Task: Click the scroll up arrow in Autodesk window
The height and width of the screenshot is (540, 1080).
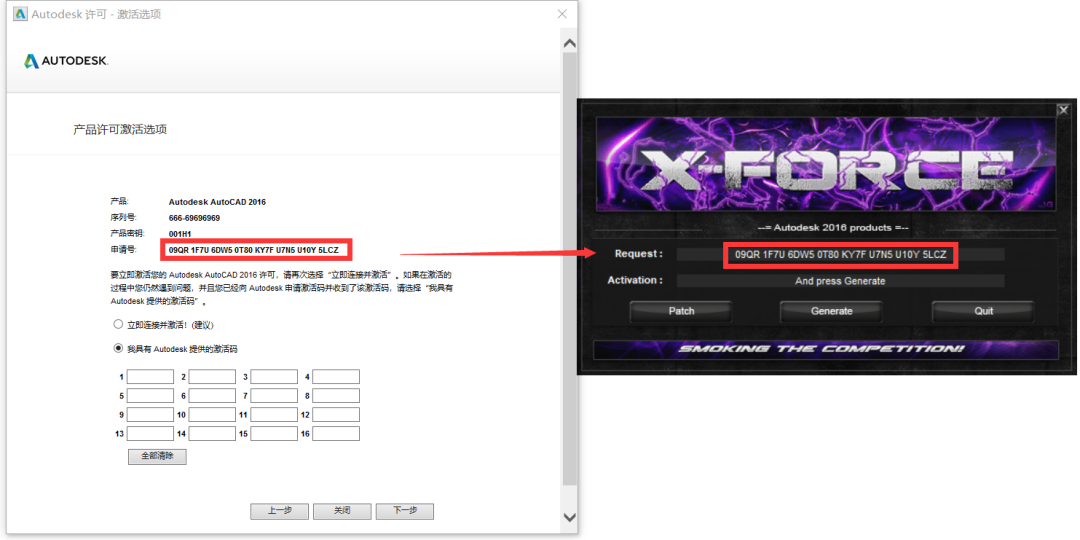Action: tap(570, 43)
